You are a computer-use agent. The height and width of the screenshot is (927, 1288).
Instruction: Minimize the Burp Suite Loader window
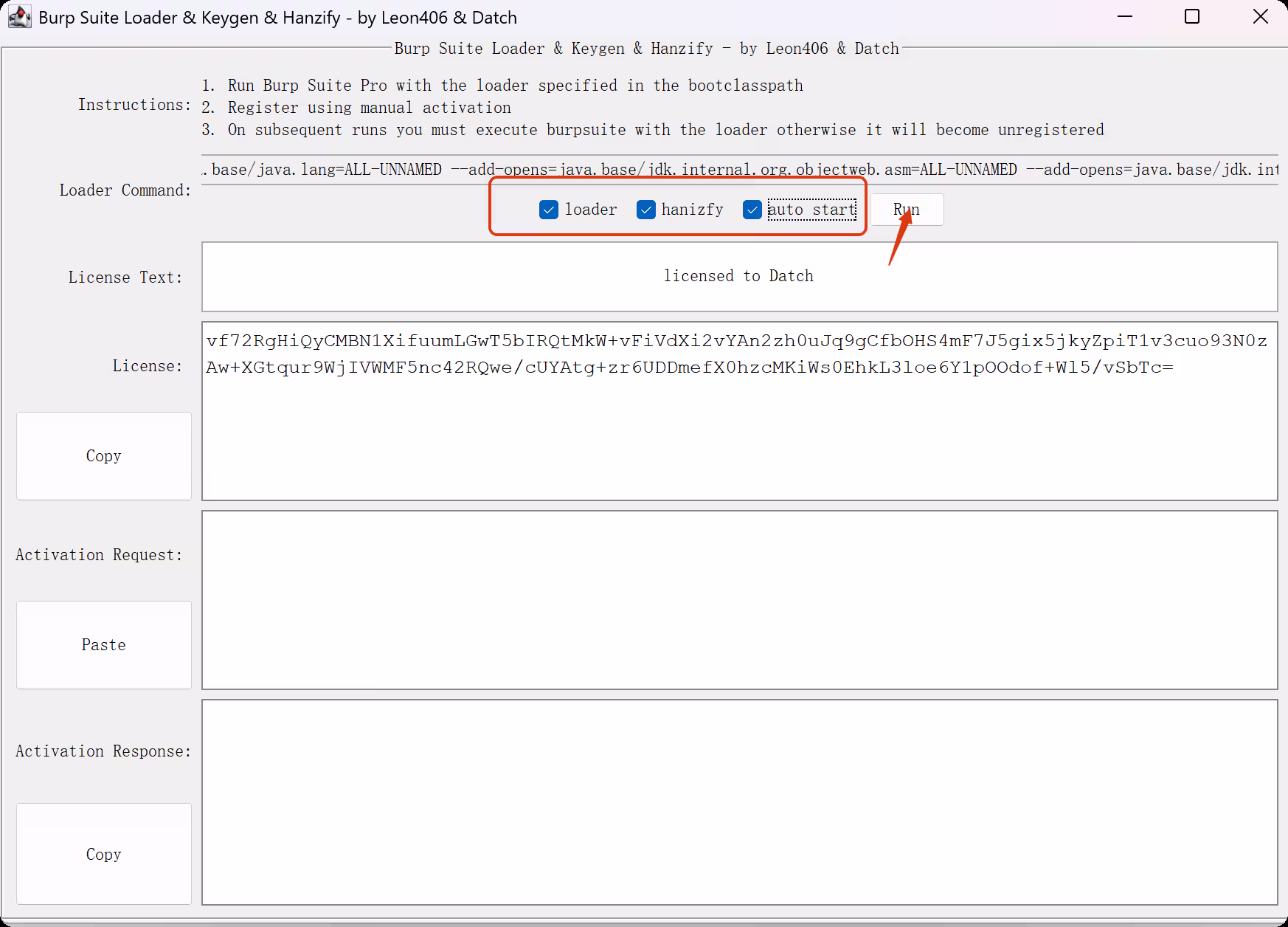1125,17
